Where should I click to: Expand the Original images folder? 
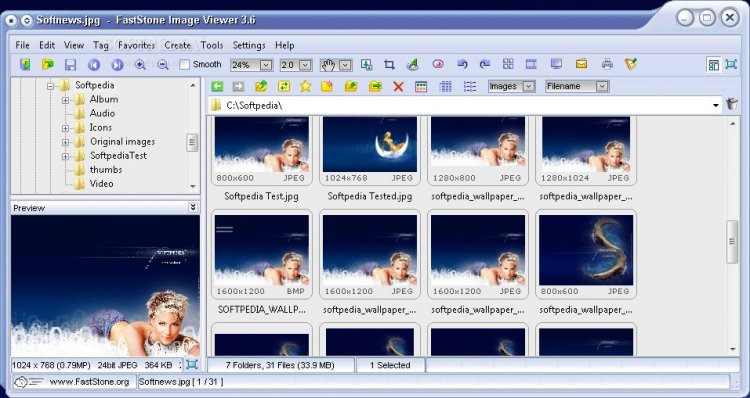pyautogui.click(x=66, y=143)
